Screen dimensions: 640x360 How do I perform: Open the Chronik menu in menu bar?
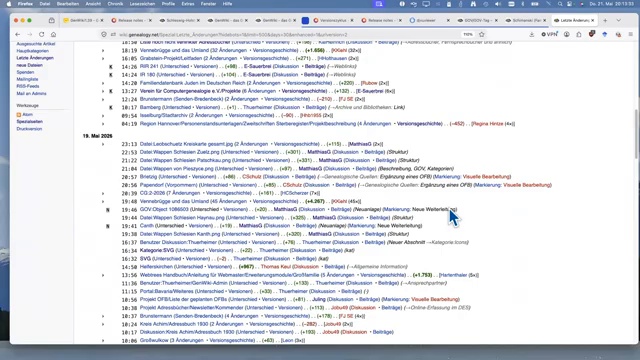pyautogui.click(x=115, y=4)
